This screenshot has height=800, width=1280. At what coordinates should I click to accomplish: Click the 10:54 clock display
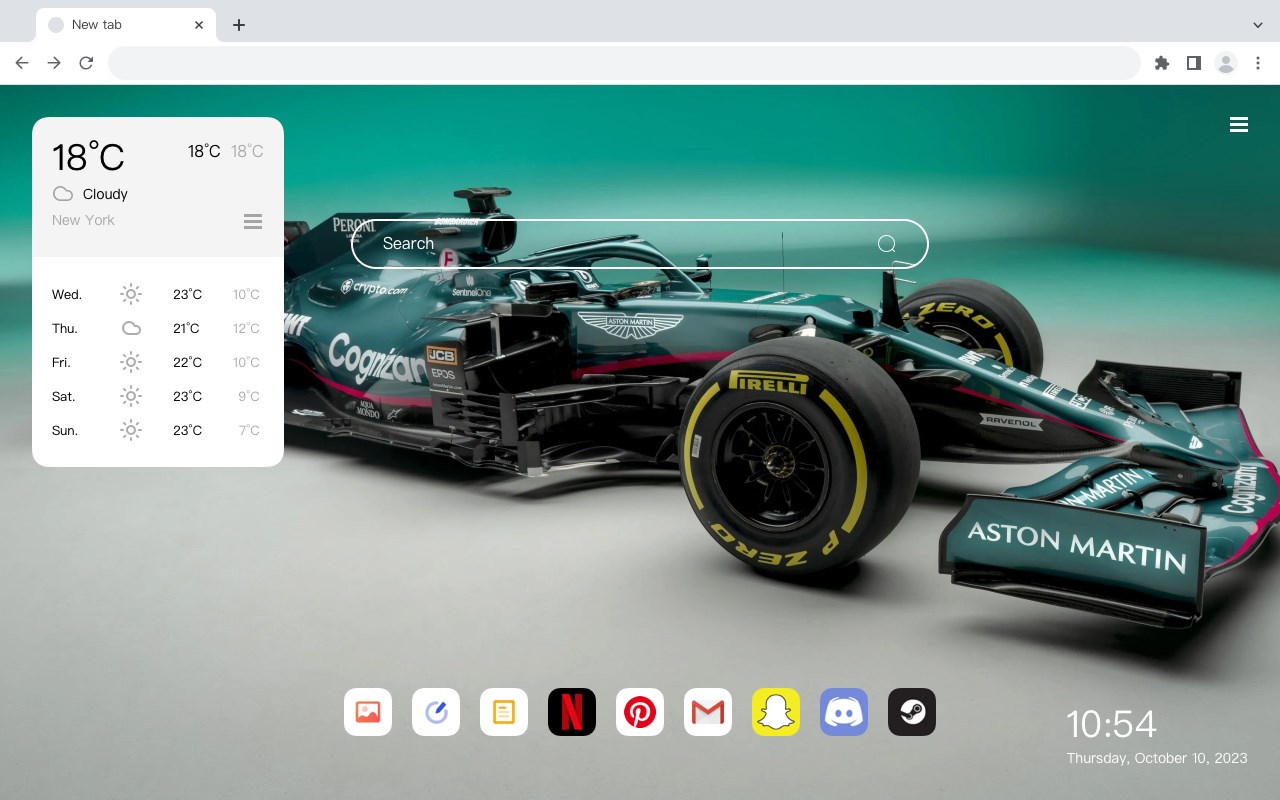click(x=1111, y=724)
